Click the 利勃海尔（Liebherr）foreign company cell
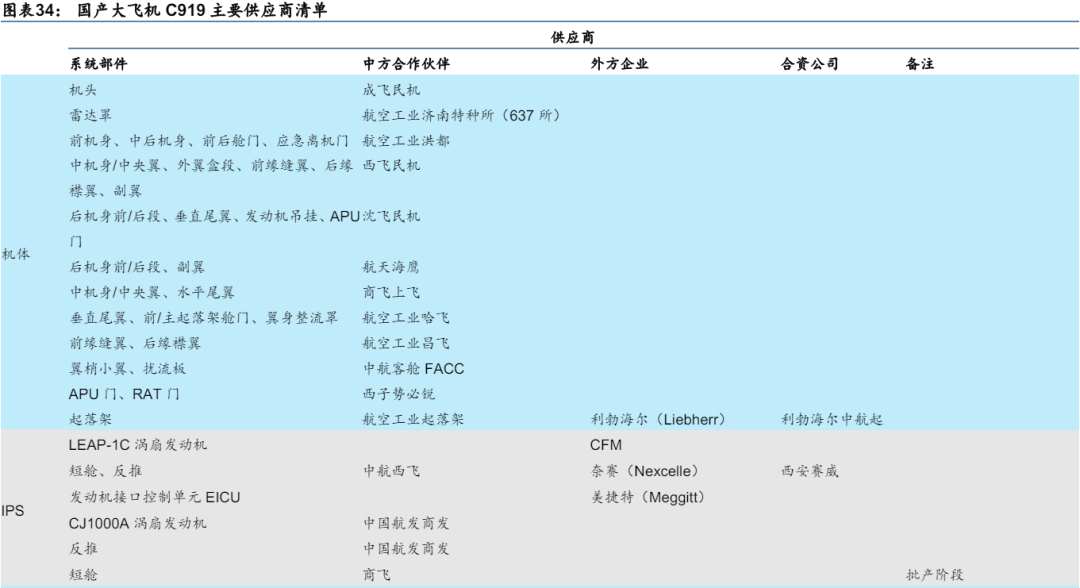Image resolution: width=1080 pixels, height=588 pixels. pyautogui.click(x=658, y=420)
